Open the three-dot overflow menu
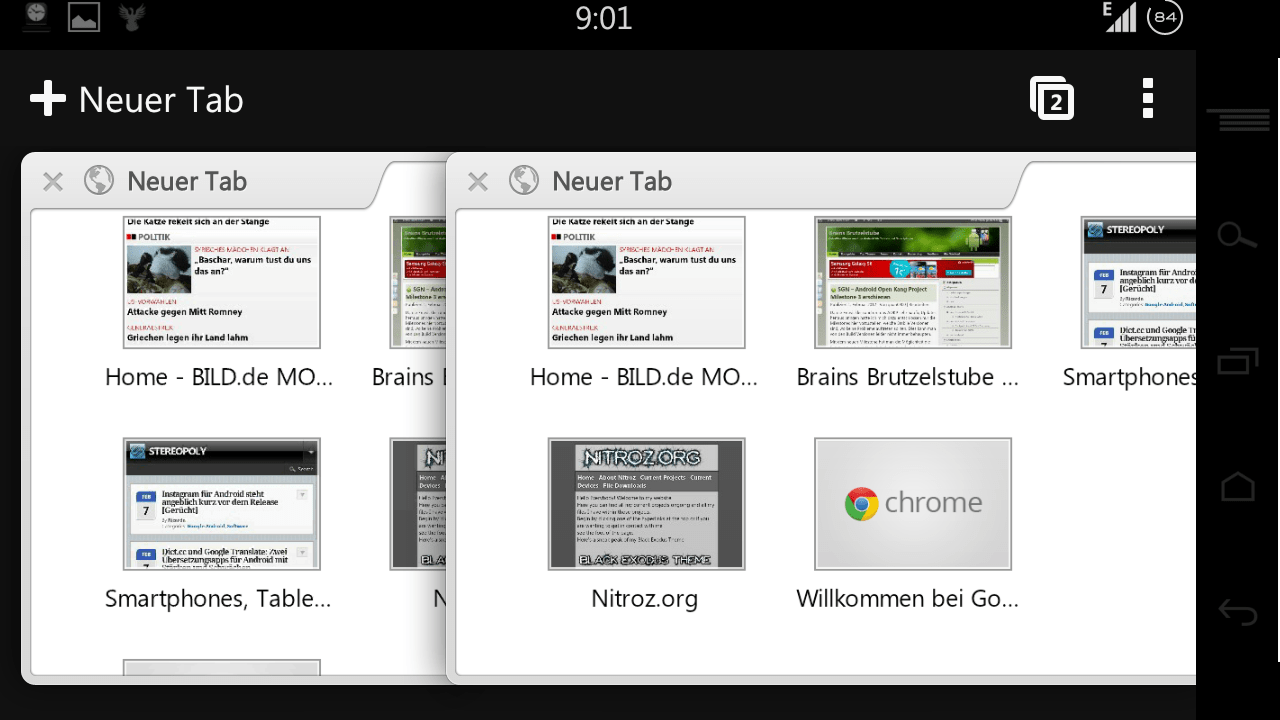Screen dimensions: 1280x720 click(1148, 98)
